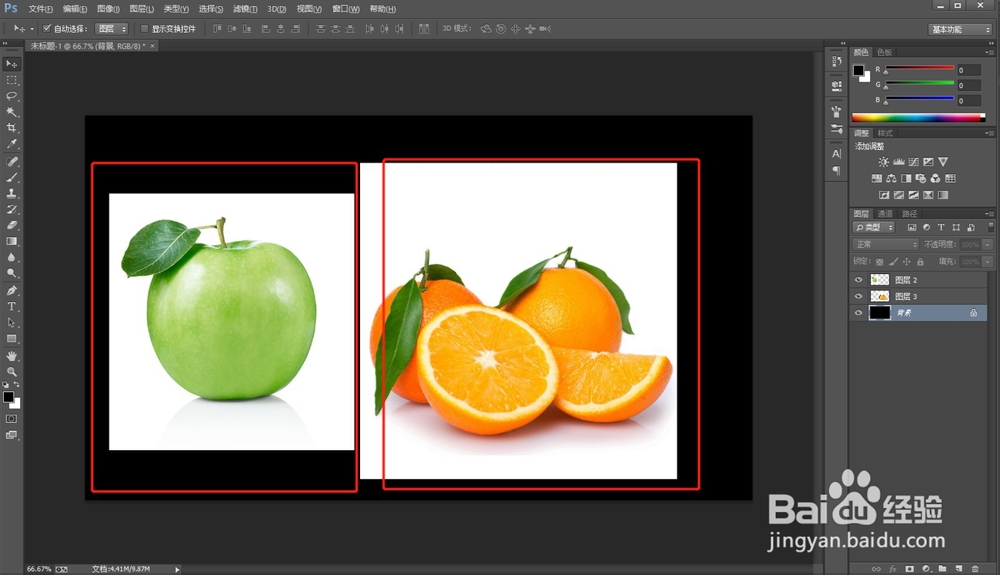Click the R red channel slider
The width and height of the screenshot is (1000, 575).
pyautogui.click(x=919, y=69)
